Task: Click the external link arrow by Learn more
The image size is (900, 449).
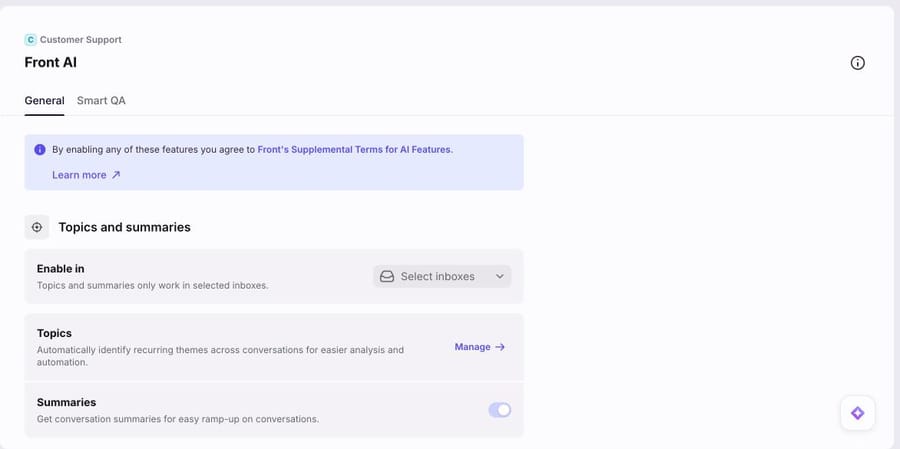Action: click(x=116, y=175)
